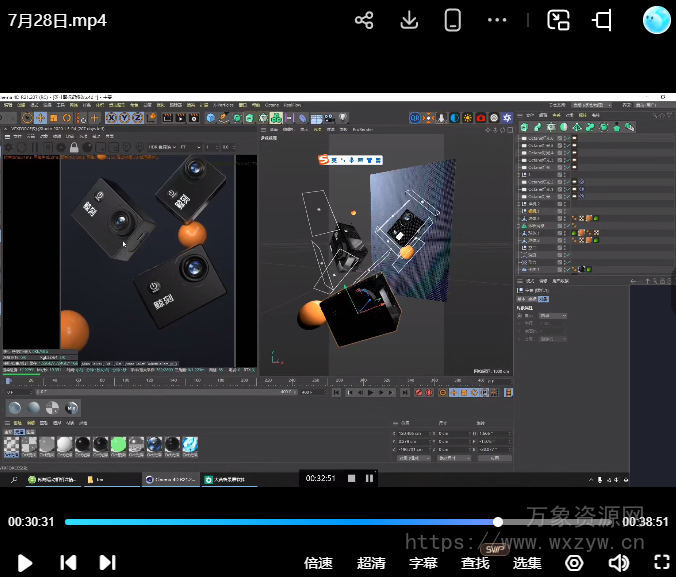Skip to the next video
The width and height of the screenshot is (676, 577).
click(x=107, y=562)
